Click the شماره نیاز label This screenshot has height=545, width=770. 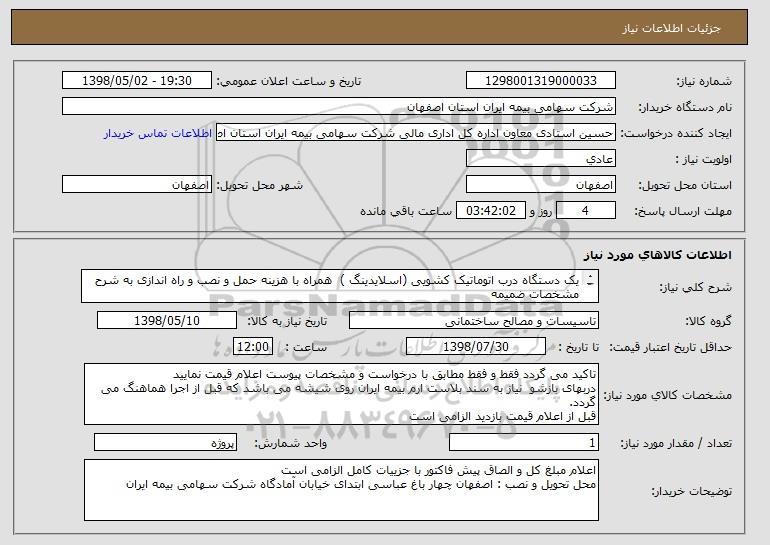704,81
